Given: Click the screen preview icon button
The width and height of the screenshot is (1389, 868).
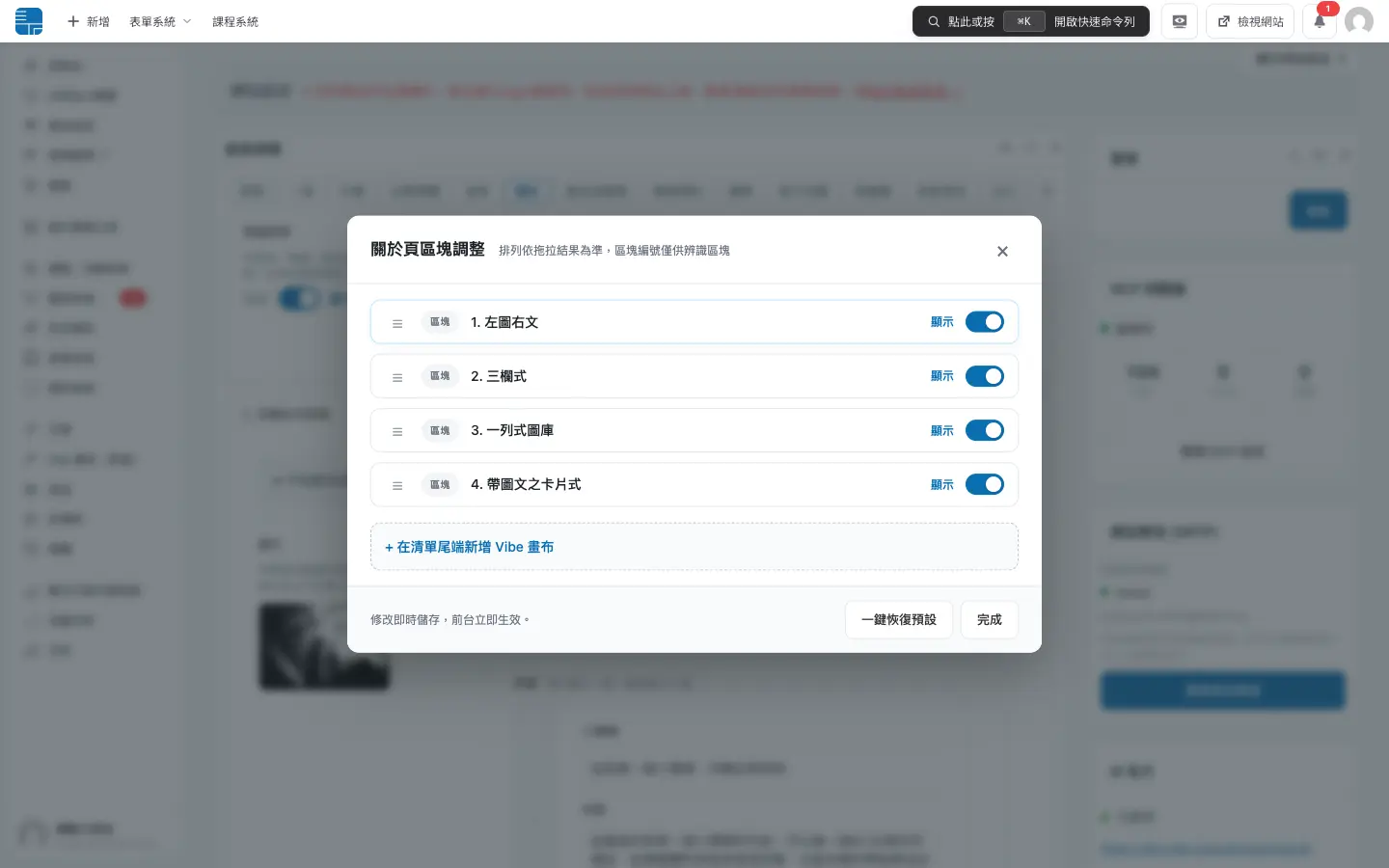Looking at the screenshot, I should (x=1179, y=21).
